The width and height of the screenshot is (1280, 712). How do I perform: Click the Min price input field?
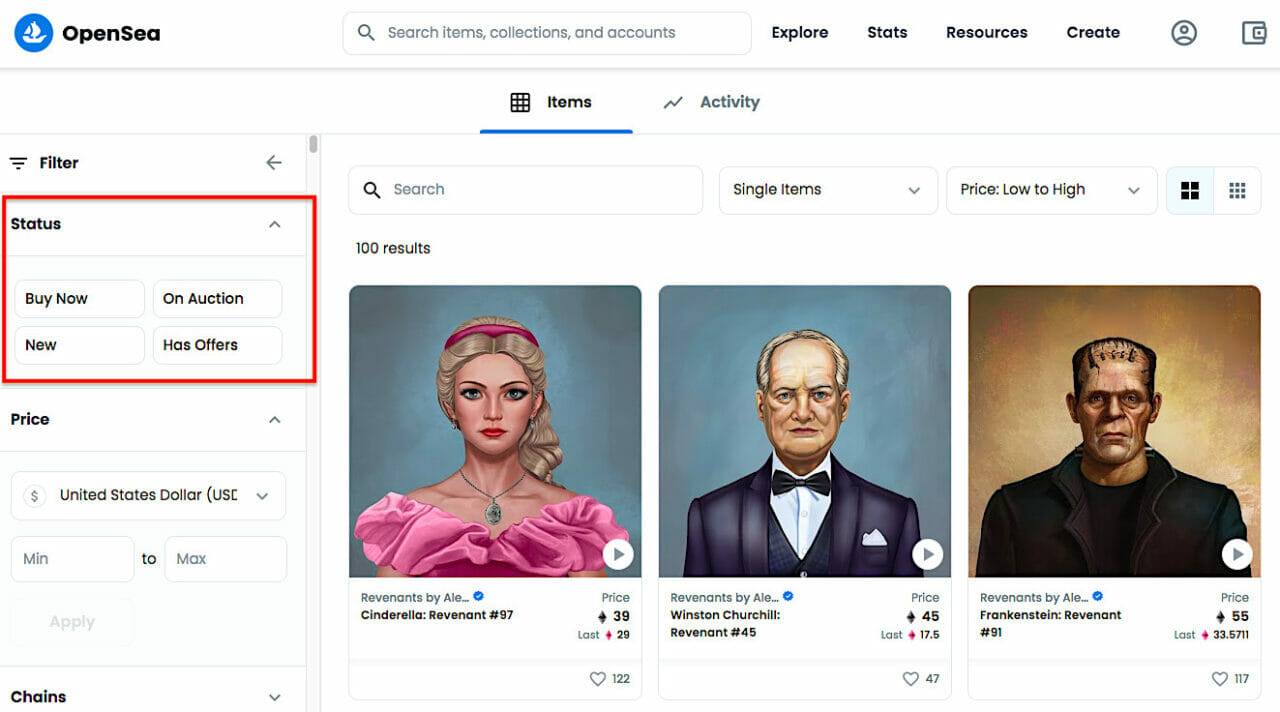point(72,559)
